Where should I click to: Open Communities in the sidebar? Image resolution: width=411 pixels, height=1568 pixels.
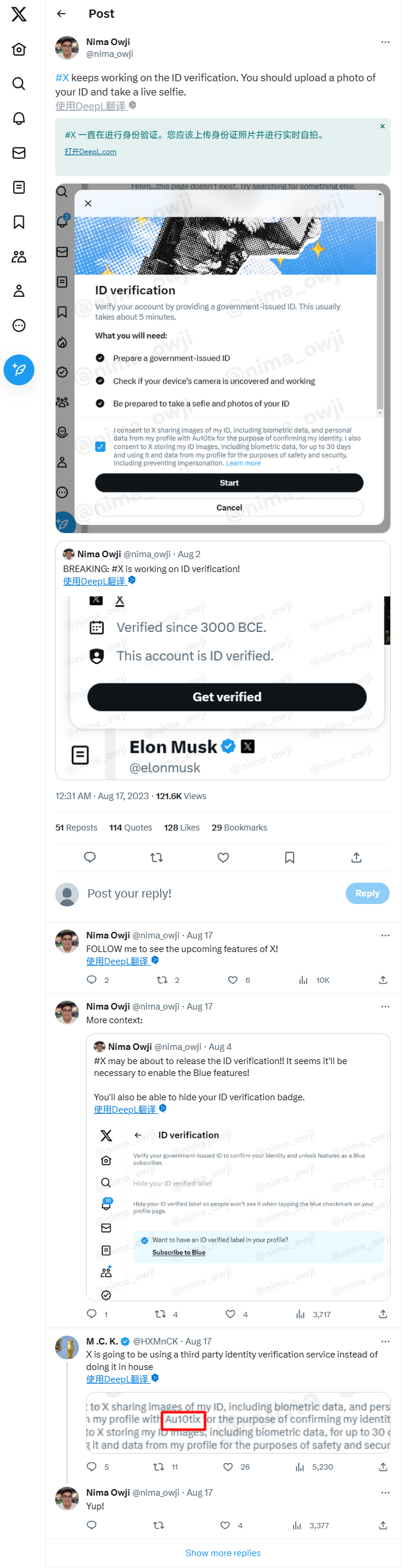click(x=19, y=257)
